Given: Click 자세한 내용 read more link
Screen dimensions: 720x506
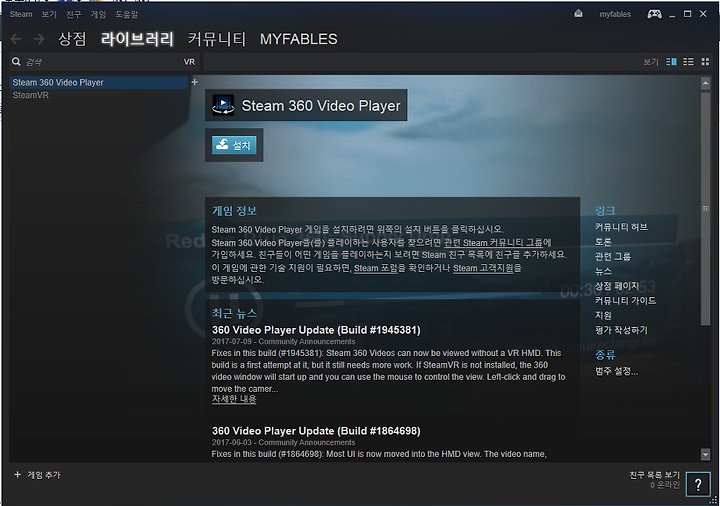Looking at the screenshot, I should tap(234, 399).
